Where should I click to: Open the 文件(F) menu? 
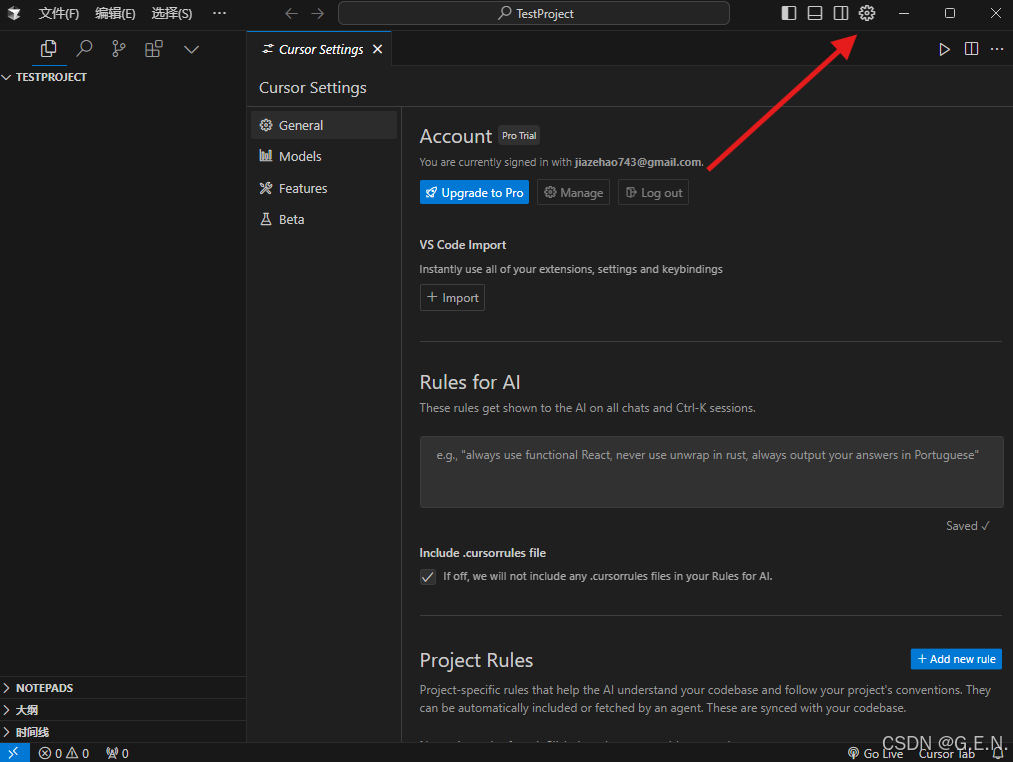(58, 14)
